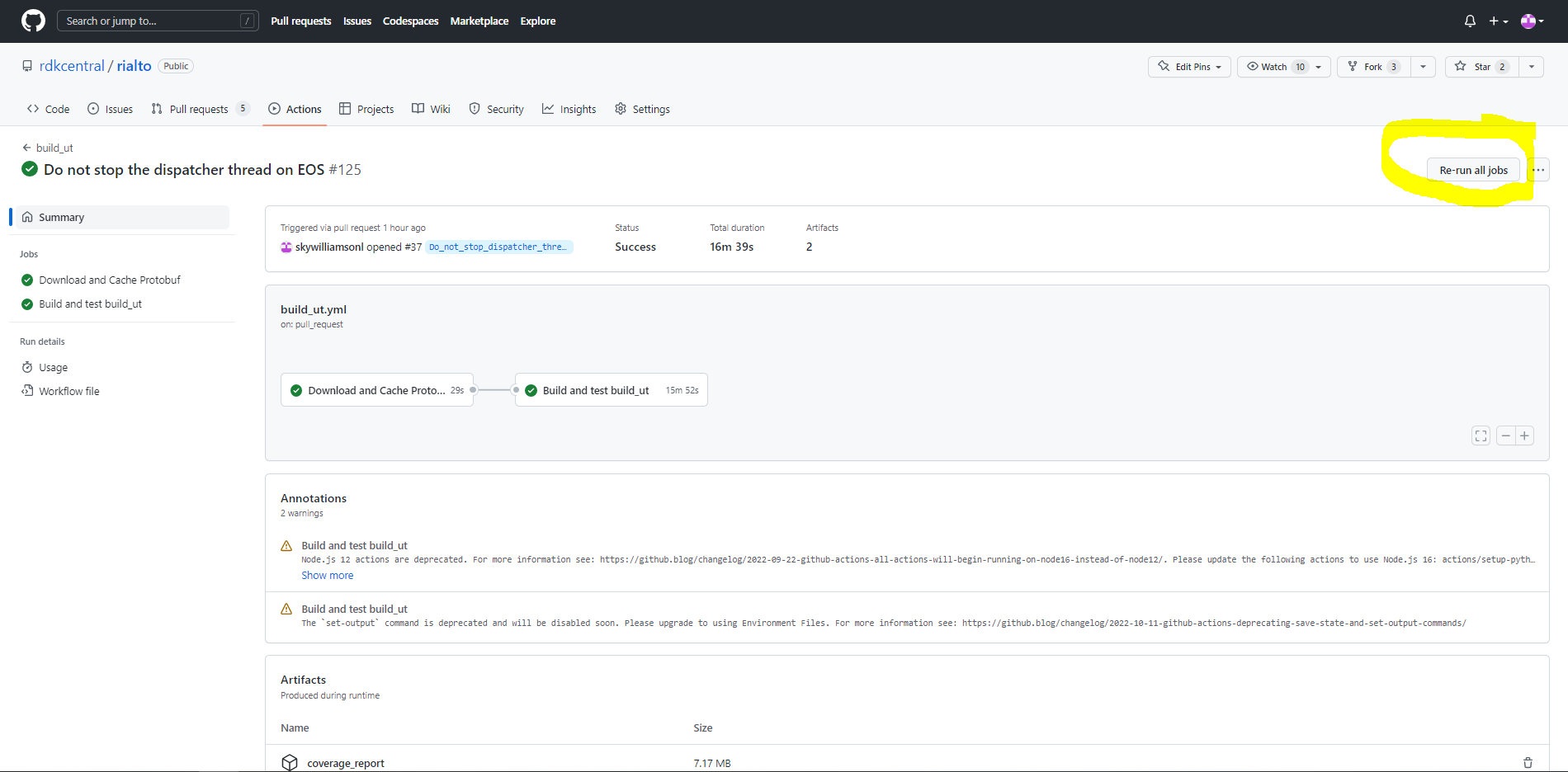The image size is (1568, 772).
Task: Open the notifications bell
Action: 1470,21
